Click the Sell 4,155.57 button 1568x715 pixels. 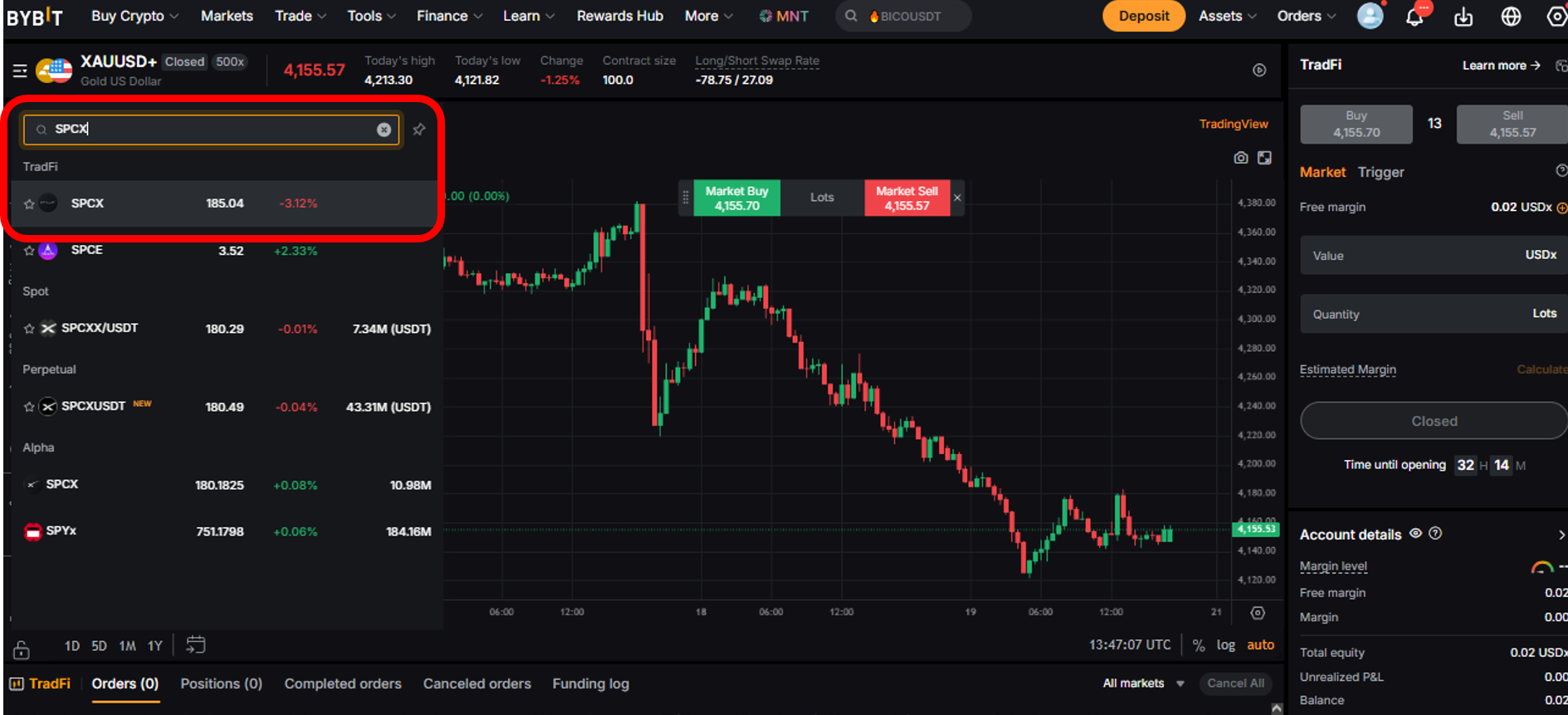click(1512, 124)
